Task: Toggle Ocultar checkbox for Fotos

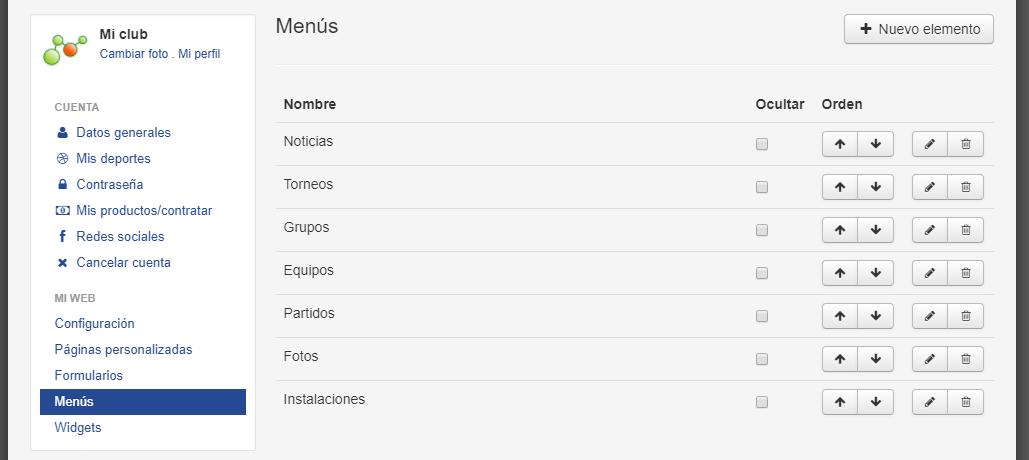Action: [x=762, y=359]
